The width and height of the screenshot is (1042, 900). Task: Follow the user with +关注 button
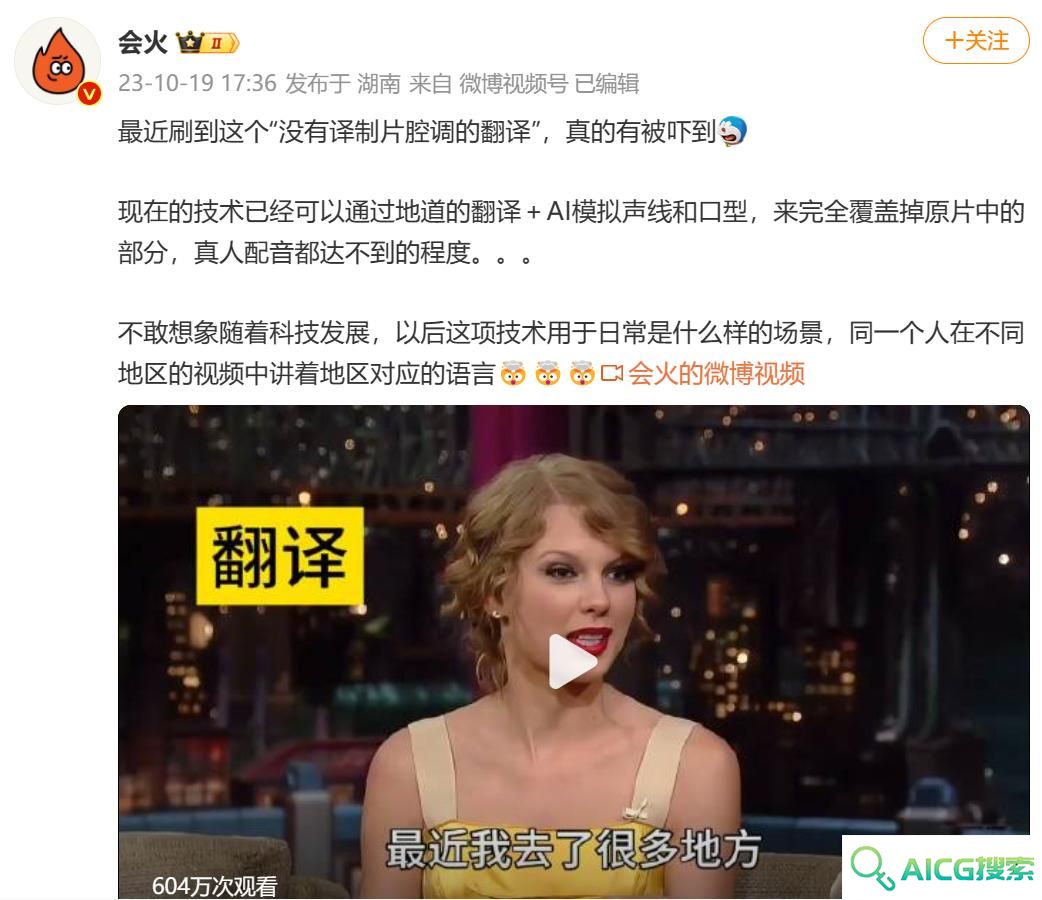pos(976,41)
